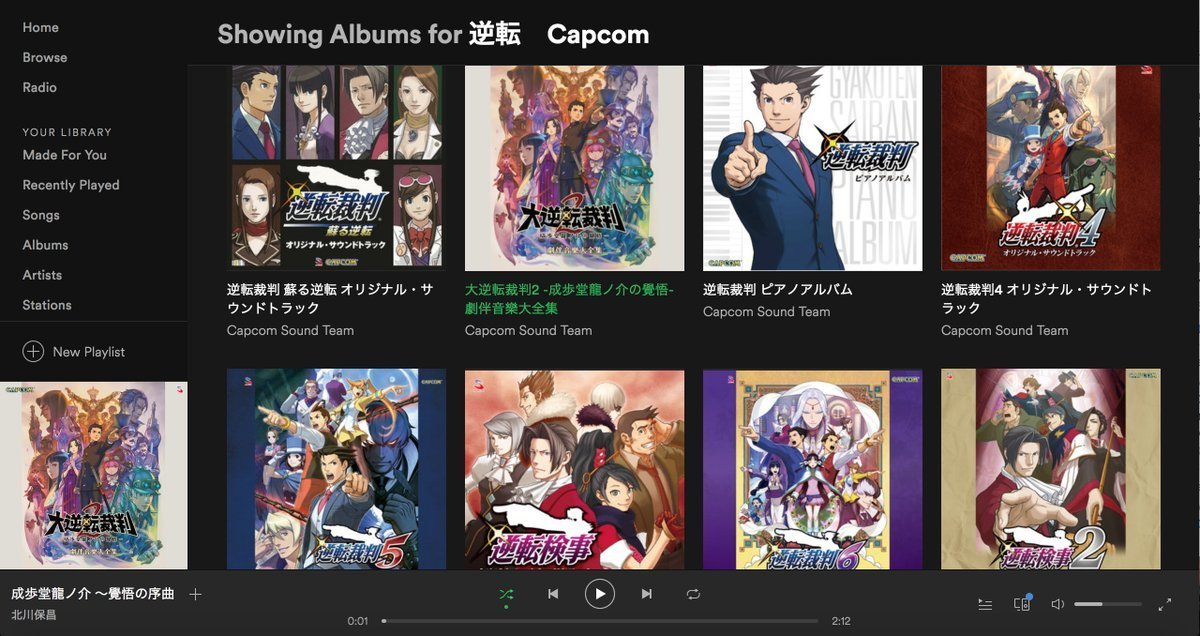Open now playing cover art in sidebar

(94, 475)
